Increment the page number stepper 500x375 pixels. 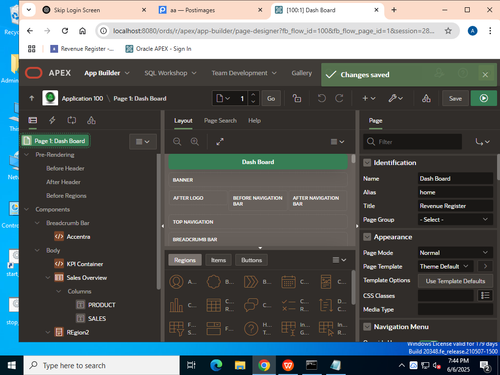(253, 95)
